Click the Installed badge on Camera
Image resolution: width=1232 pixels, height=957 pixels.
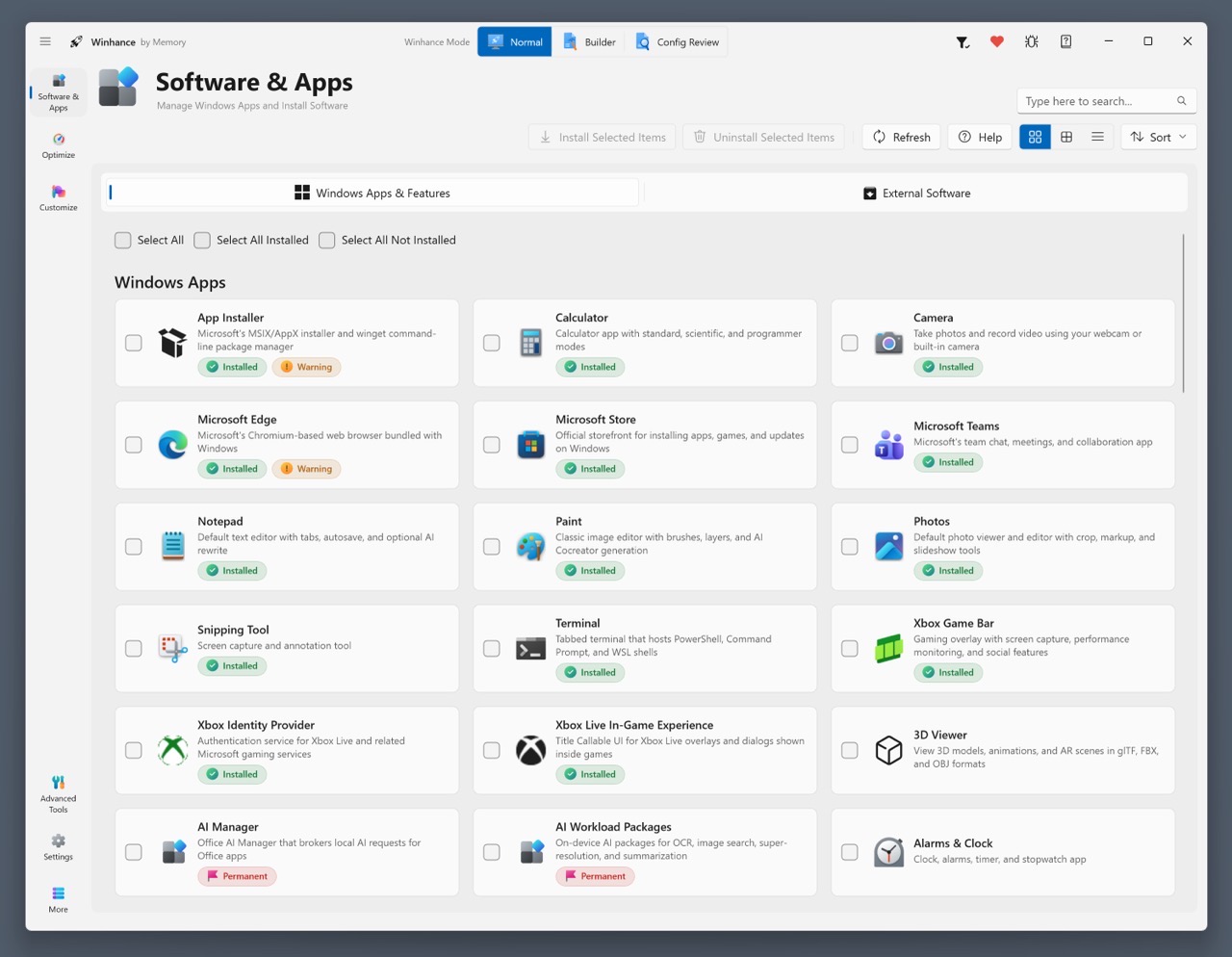(948, 367)
